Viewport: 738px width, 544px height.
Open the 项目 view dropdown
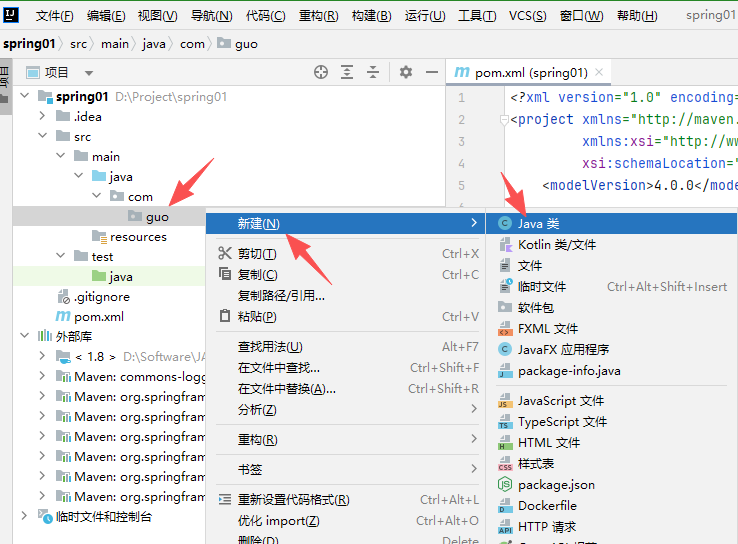pos(89,73)
